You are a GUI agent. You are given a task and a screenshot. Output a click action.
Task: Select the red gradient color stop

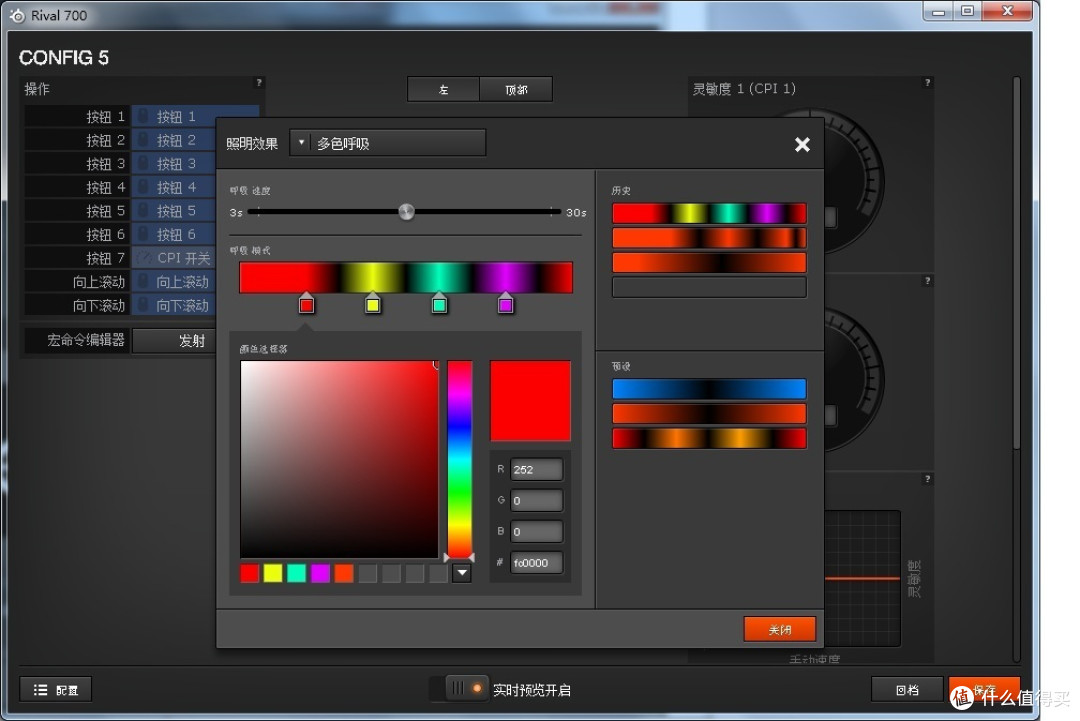point(307,304)
